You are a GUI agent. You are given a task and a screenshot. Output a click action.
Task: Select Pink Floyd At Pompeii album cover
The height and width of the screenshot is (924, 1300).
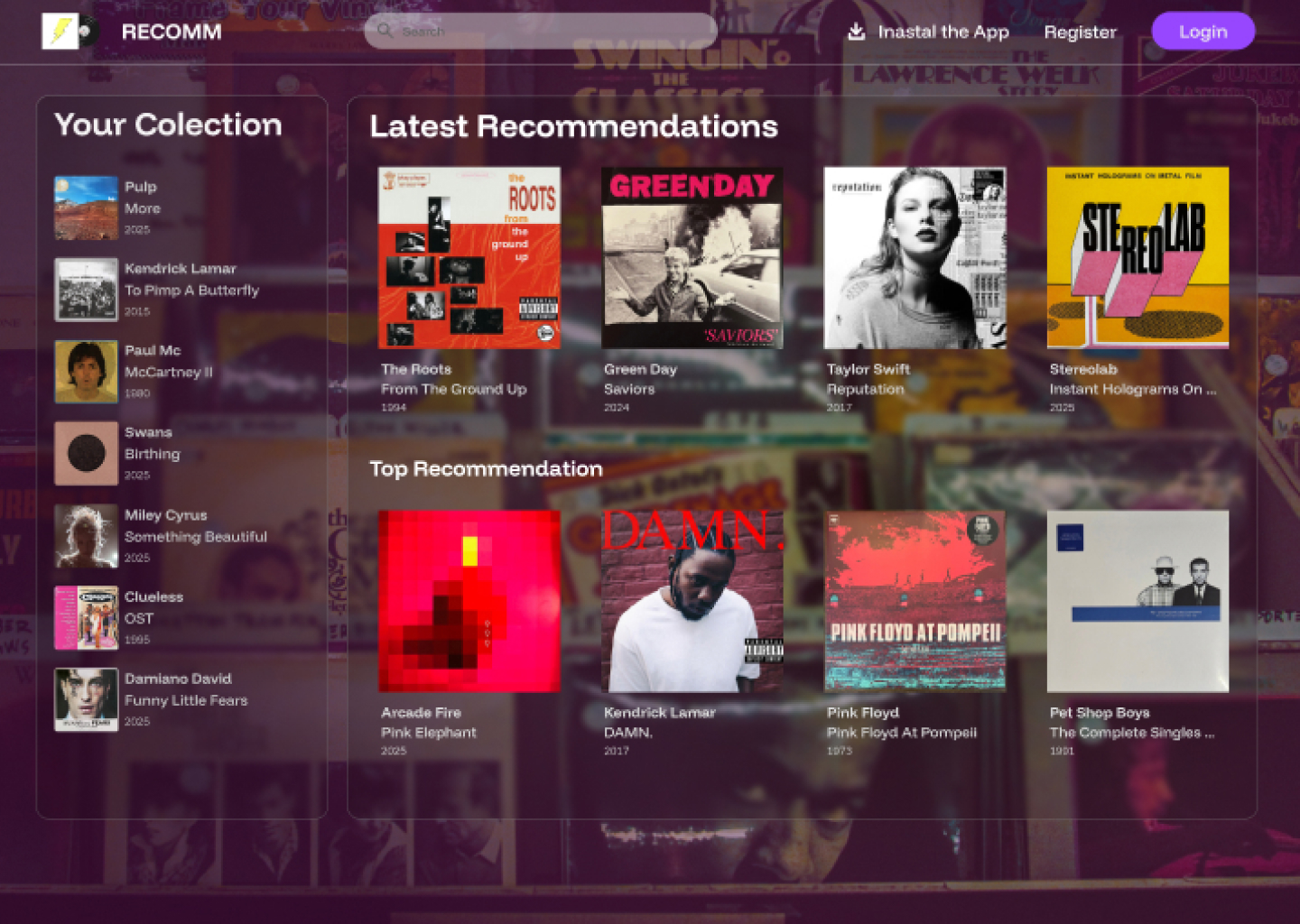tap(915, 601)
